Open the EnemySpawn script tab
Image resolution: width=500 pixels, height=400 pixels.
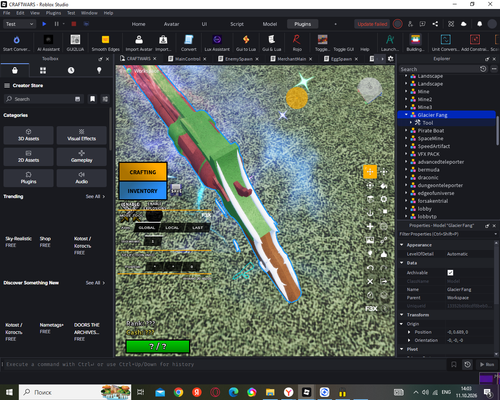pyautogui.click(x=238, y=59)
